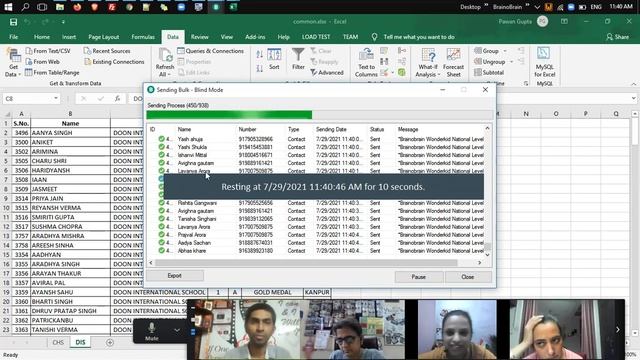Open Recent Sources
The height and width of the screenshot is (360, 640).
point(107,51)
